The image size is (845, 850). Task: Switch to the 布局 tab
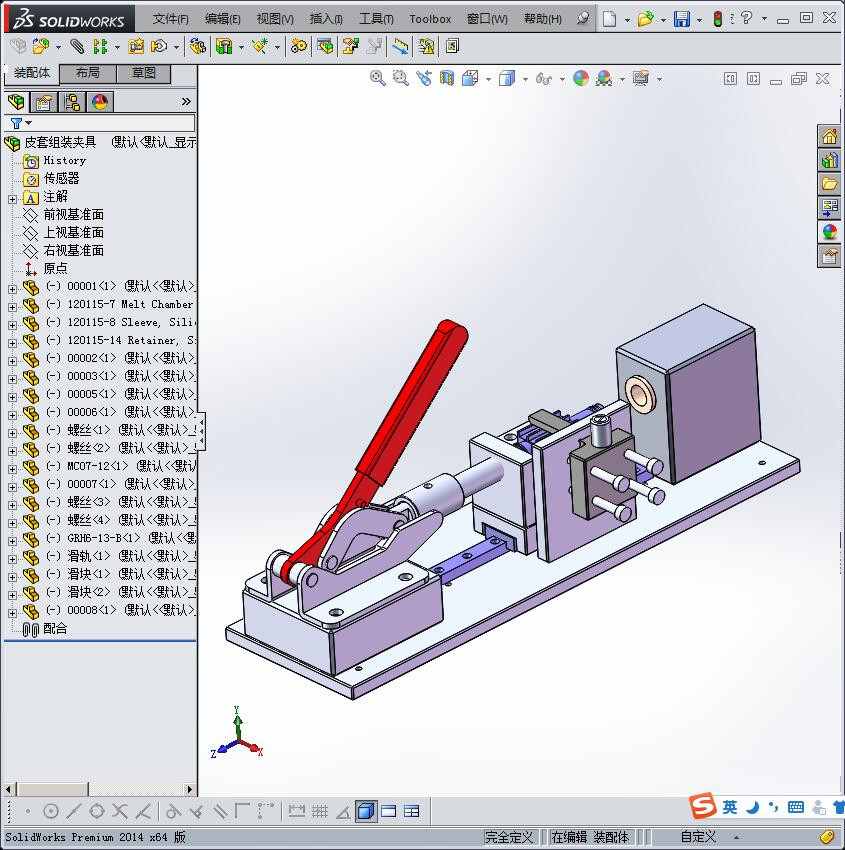coord(87,74)
